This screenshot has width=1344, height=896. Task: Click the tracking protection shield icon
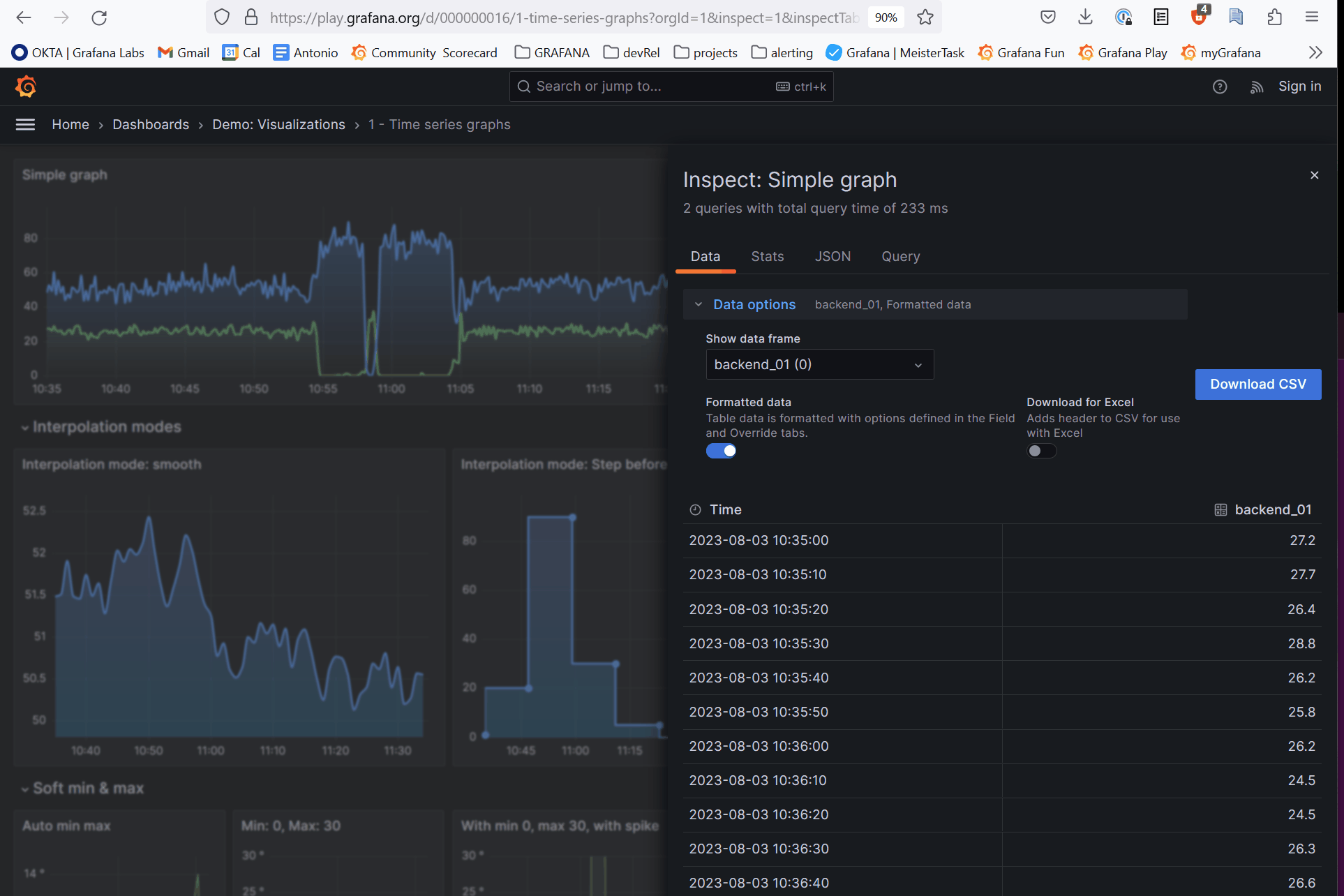221,16
